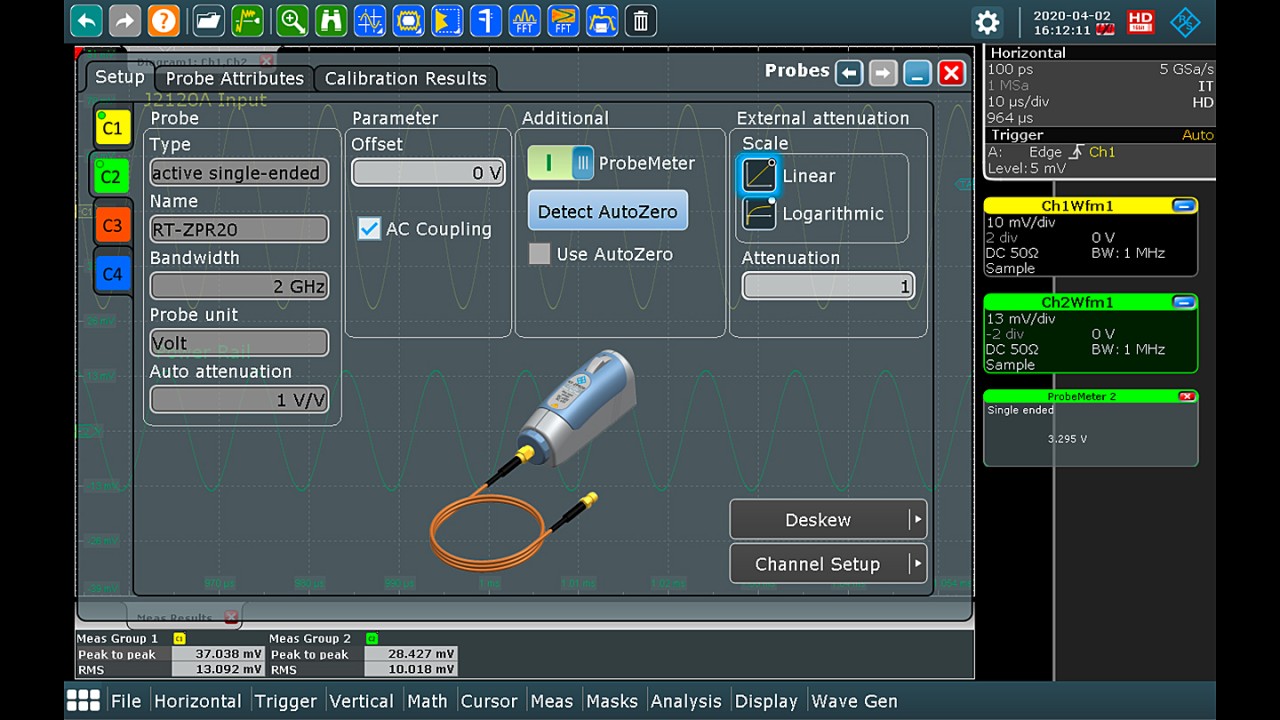Open the Trigger info panel
The height and width of the screenshot is (720, 1280).
(x=1100, y=152)
